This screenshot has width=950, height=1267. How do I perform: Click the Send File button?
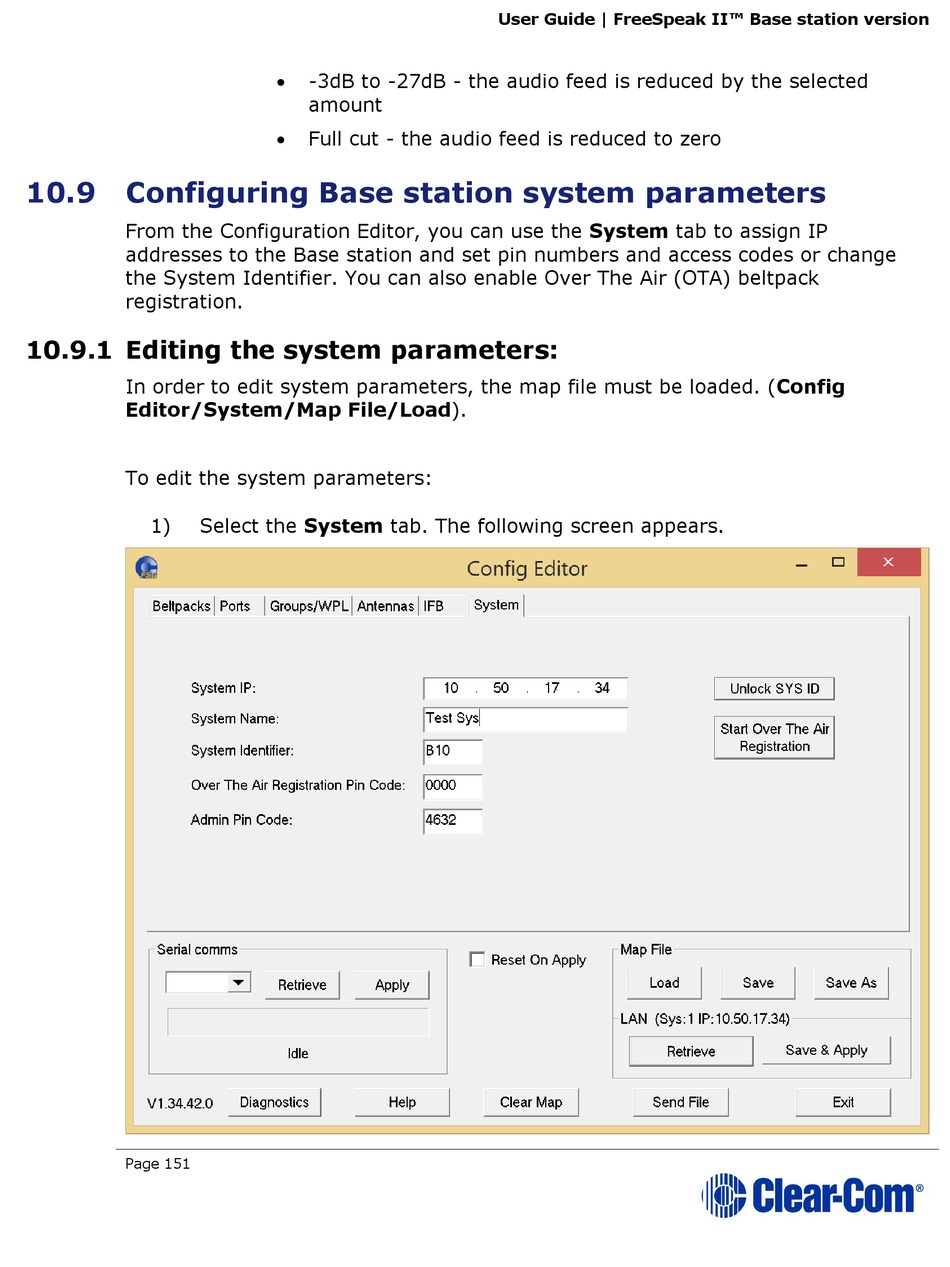coord(681,1102)
